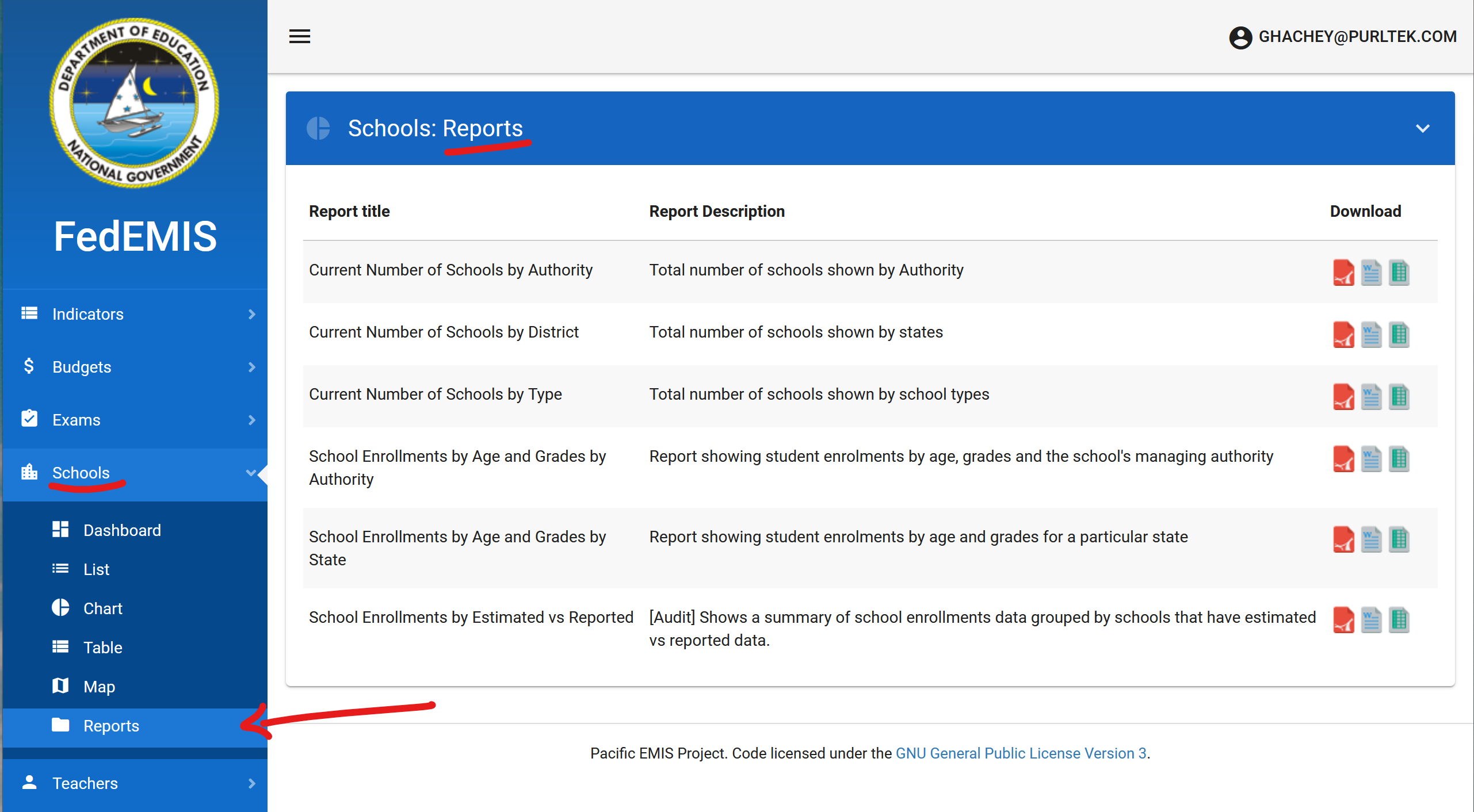
Task: Open GNU General Public License link
Action: click(1021, 753)
